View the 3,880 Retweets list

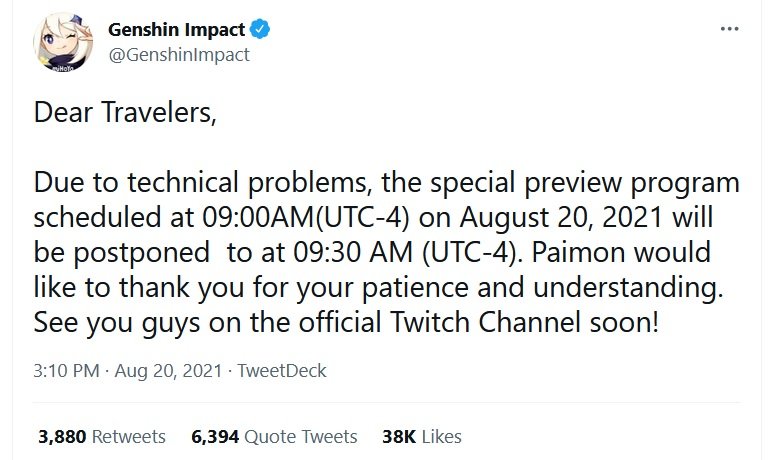click(x=102, y=436)
